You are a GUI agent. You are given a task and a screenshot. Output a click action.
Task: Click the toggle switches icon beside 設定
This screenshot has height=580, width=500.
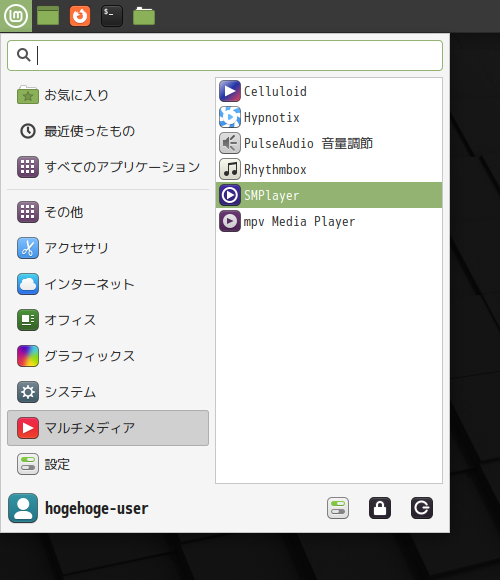click(28, 464)
